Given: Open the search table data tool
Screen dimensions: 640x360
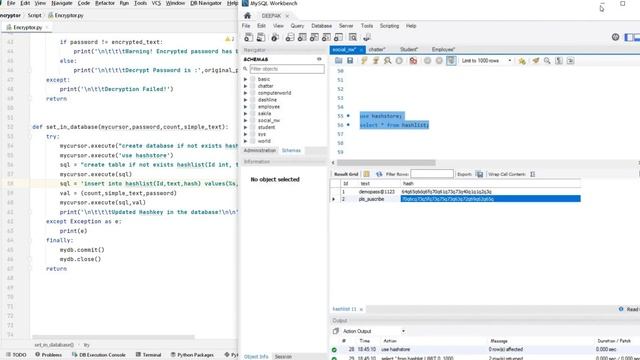Looking at the screenshot, I should [353, 38].
